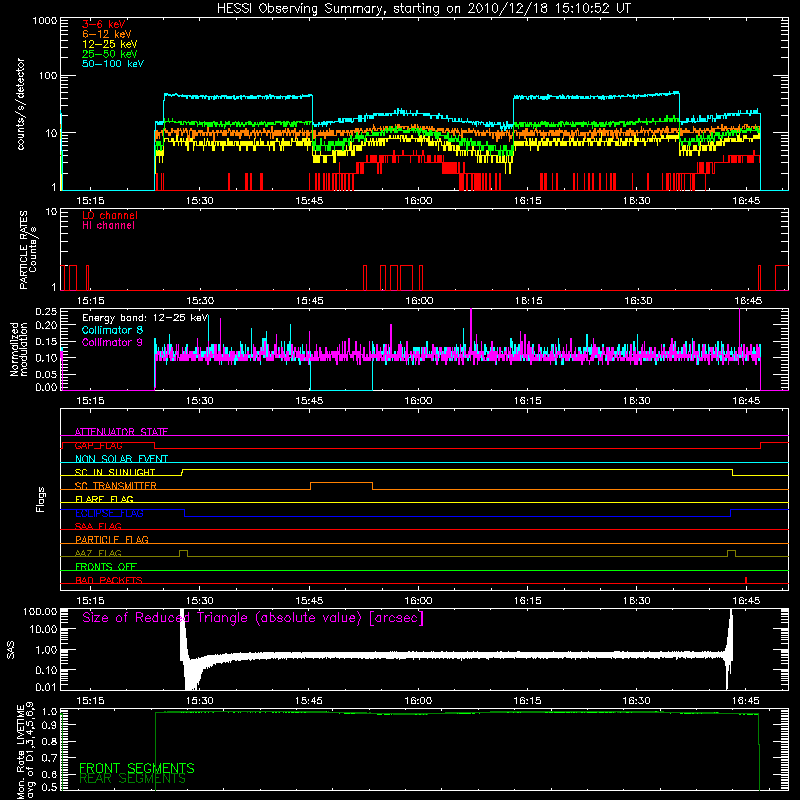
Task: Click the SAS axis label
Action: pos(10,649)
